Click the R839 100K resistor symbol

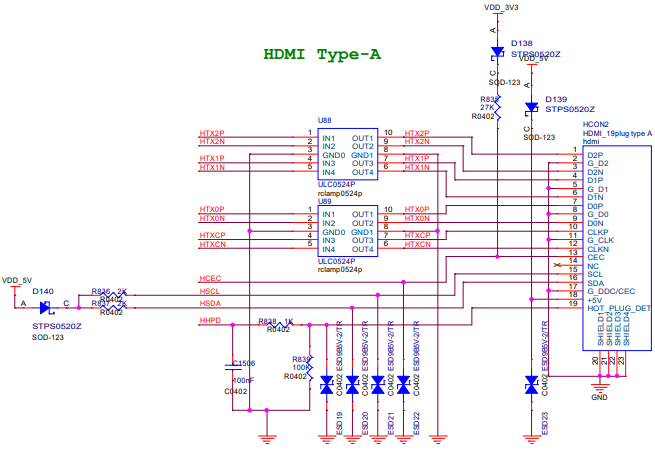pos(310,368)
